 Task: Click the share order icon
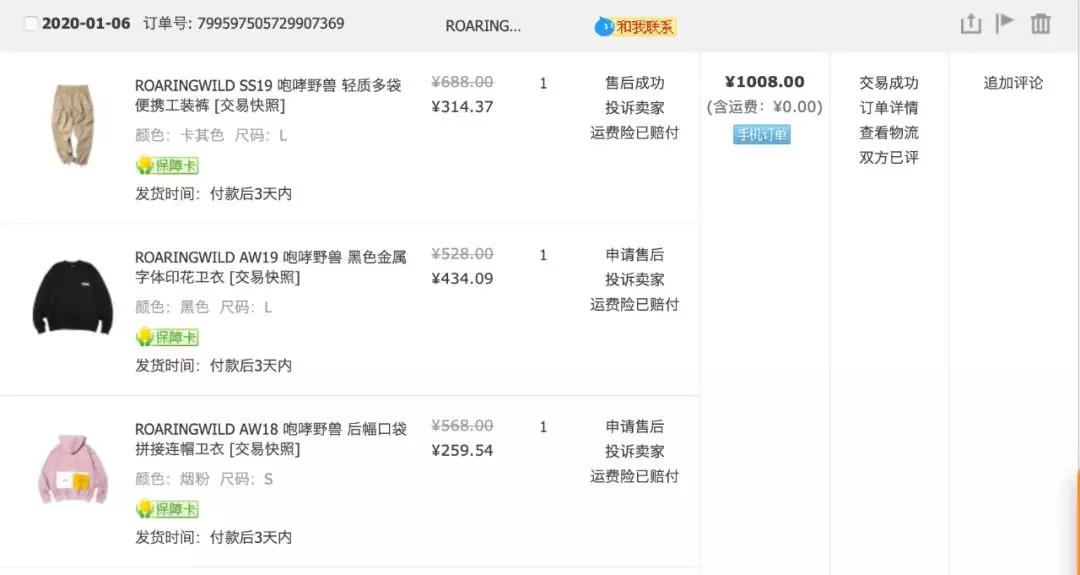970,24
